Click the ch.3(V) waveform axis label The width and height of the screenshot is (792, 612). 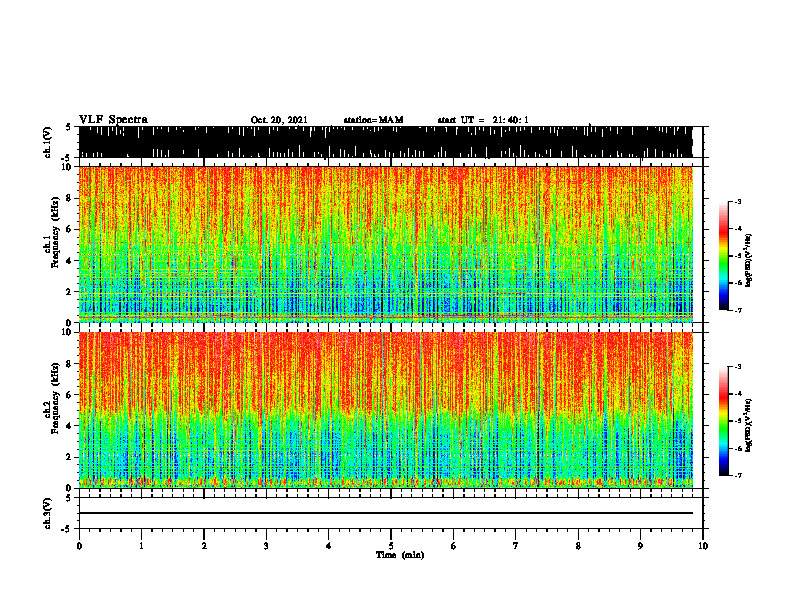point(48,513)
